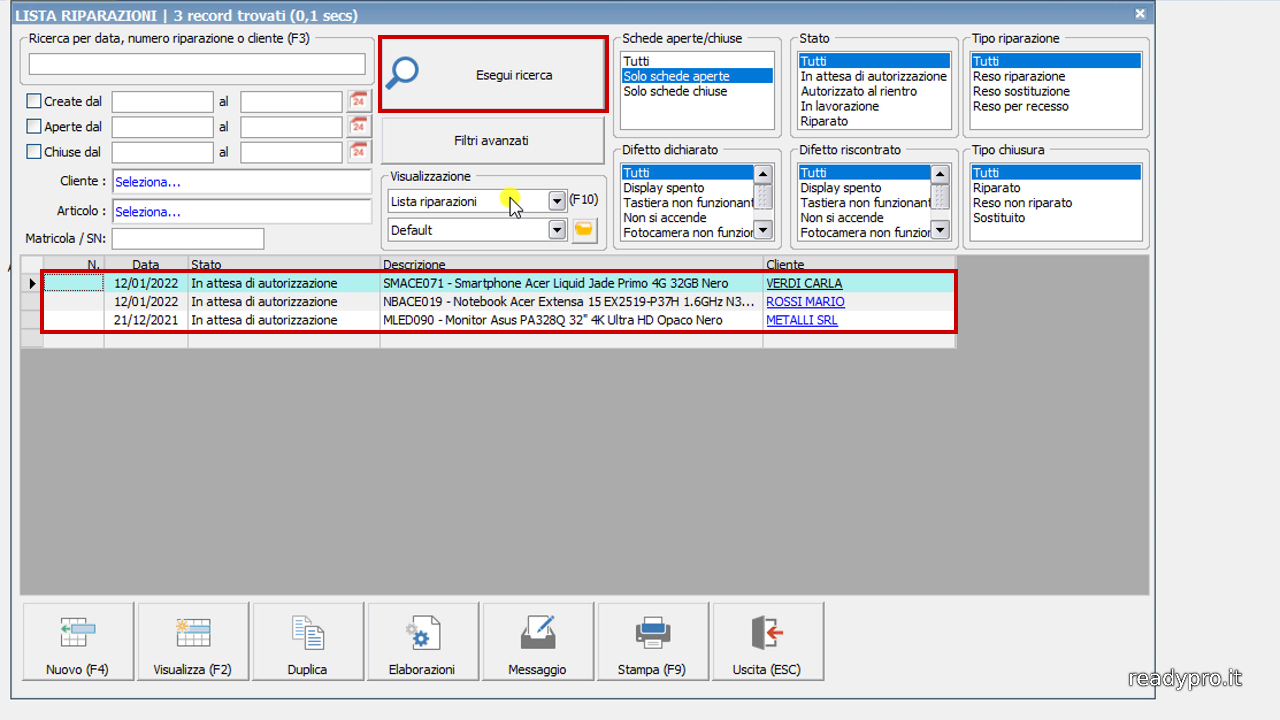
Task: Open Elaborazioni gear icon button
Action: tap(422, 641)
